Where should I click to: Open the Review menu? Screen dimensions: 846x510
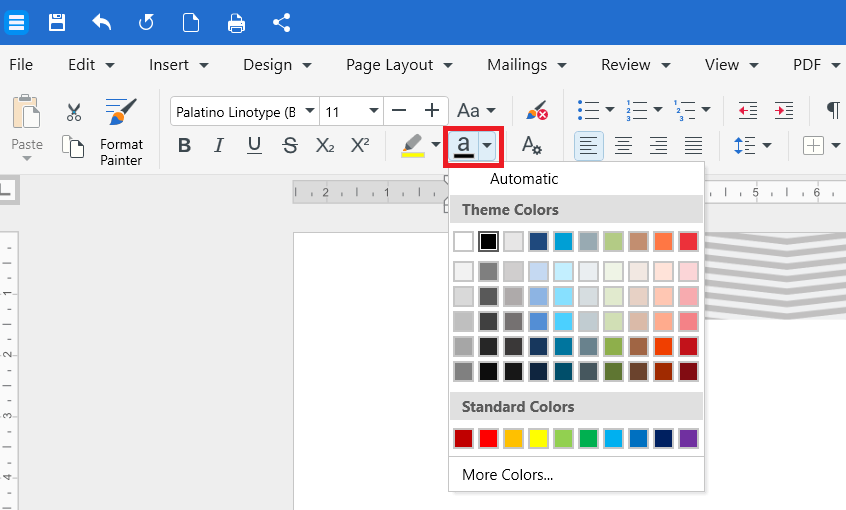coord(636,65)
